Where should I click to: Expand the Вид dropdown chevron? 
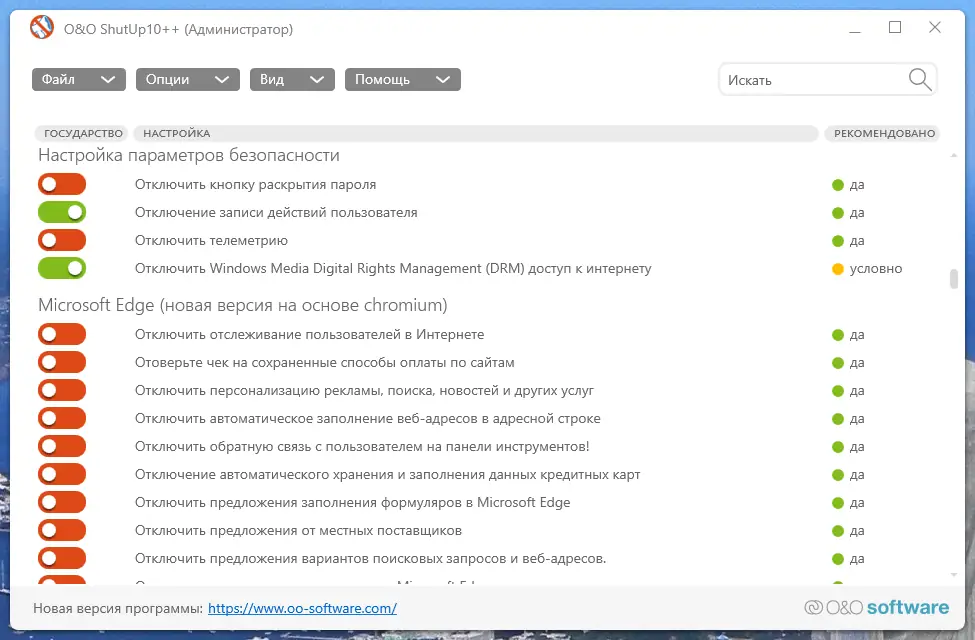click(318, 79)
